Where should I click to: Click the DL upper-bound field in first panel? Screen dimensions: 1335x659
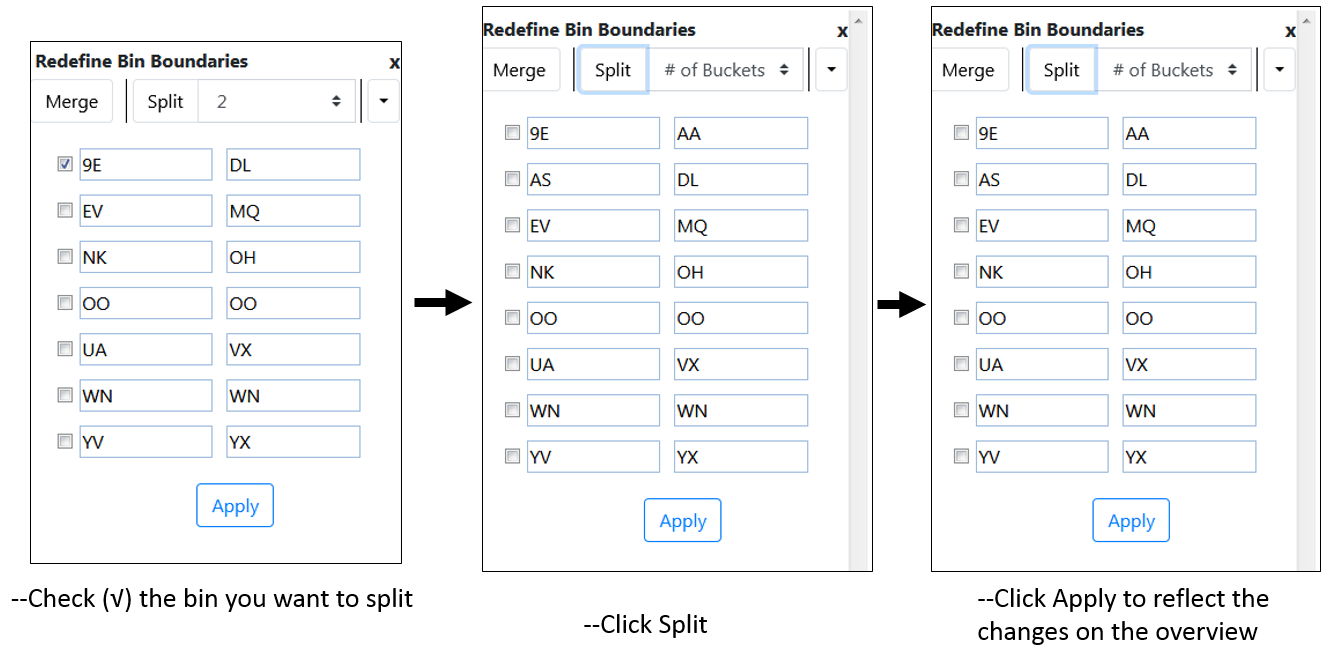click(x=292, y=165)
